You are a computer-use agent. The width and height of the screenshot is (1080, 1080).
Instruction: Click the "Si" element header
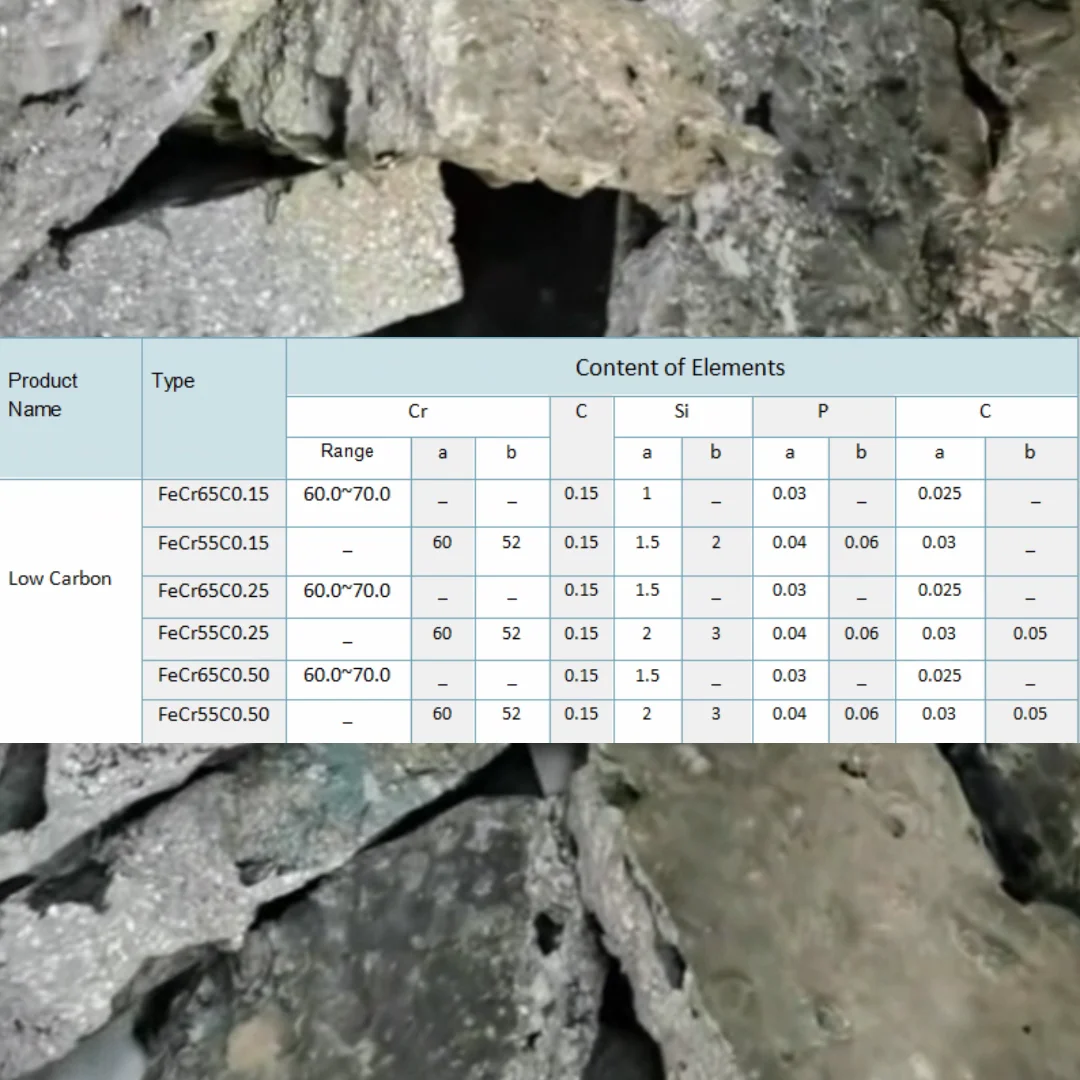point(682,411)
